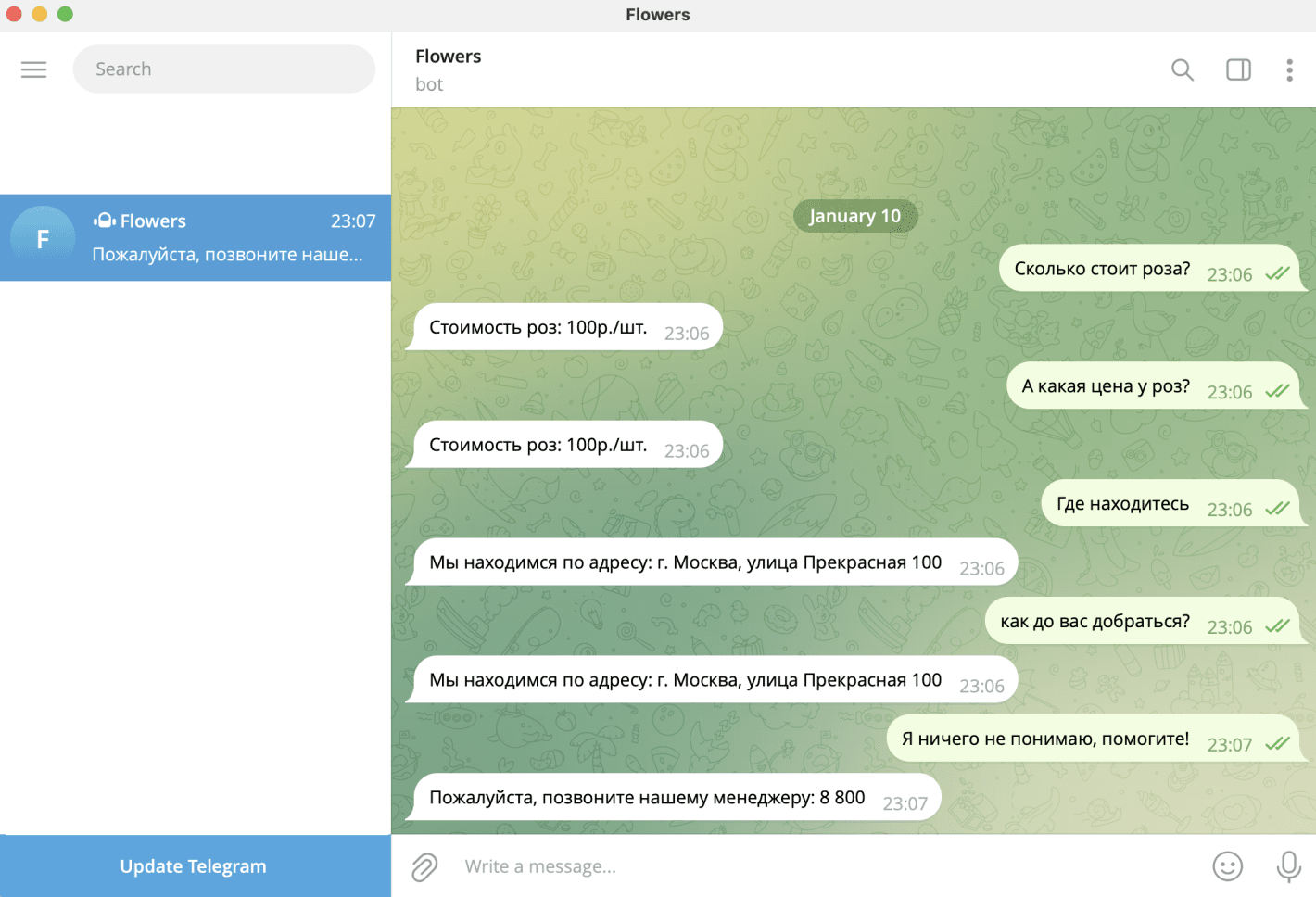Click the read receipt checkmarks on the 23:07 message
This screenshot has width=1316, height=897.
pos(1276,740)
